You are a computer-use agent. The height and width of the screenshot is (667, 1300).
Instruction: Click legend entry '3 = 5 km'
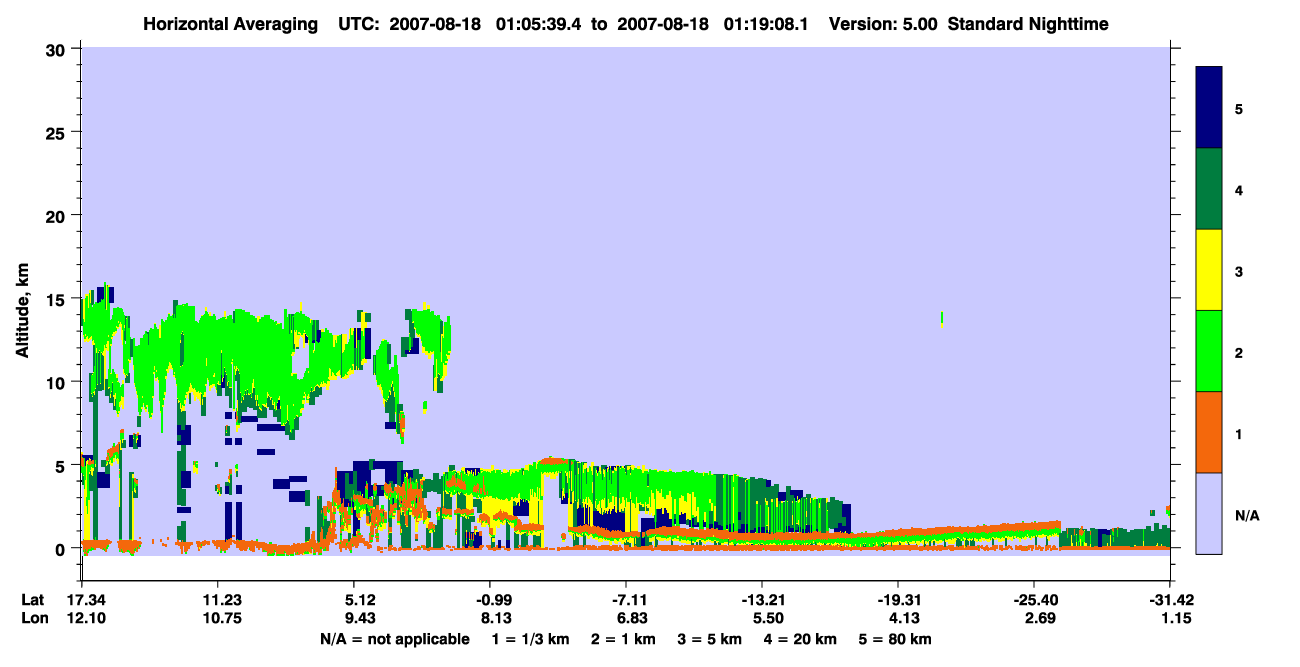[709, 639]
